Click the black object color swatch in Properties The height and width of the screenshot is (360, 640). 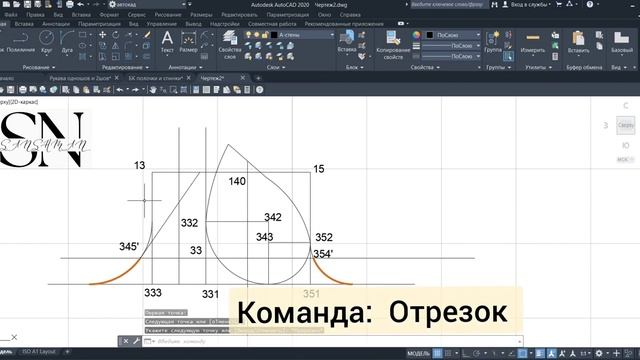click(x=429, y=35)
